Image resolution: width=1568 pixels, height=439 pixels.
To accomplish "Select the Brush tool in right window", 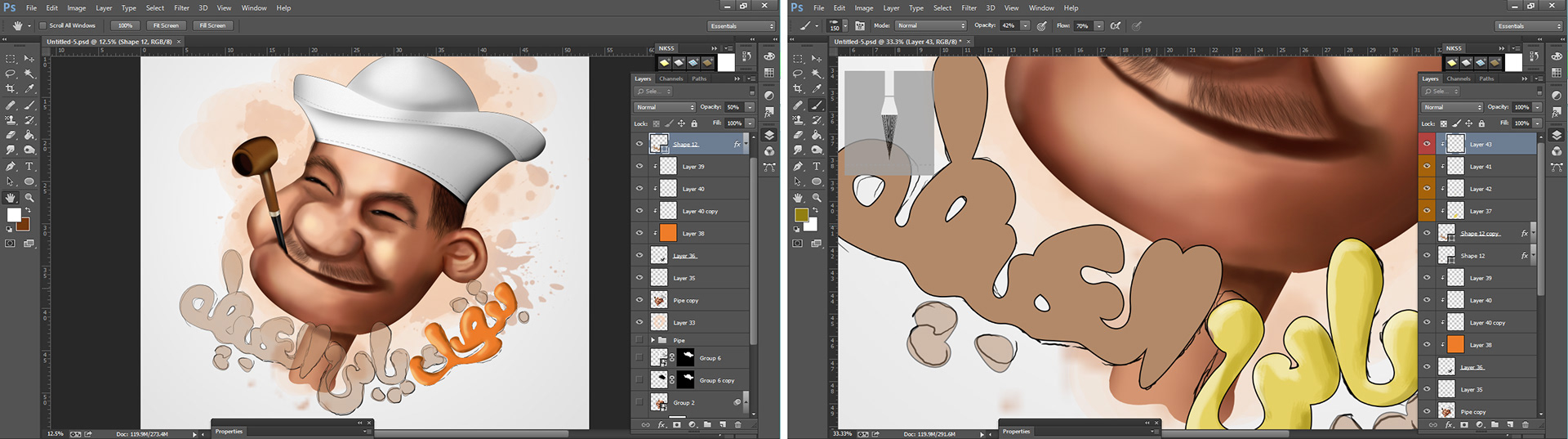I will pyautogui.click(x=817, y=105).
